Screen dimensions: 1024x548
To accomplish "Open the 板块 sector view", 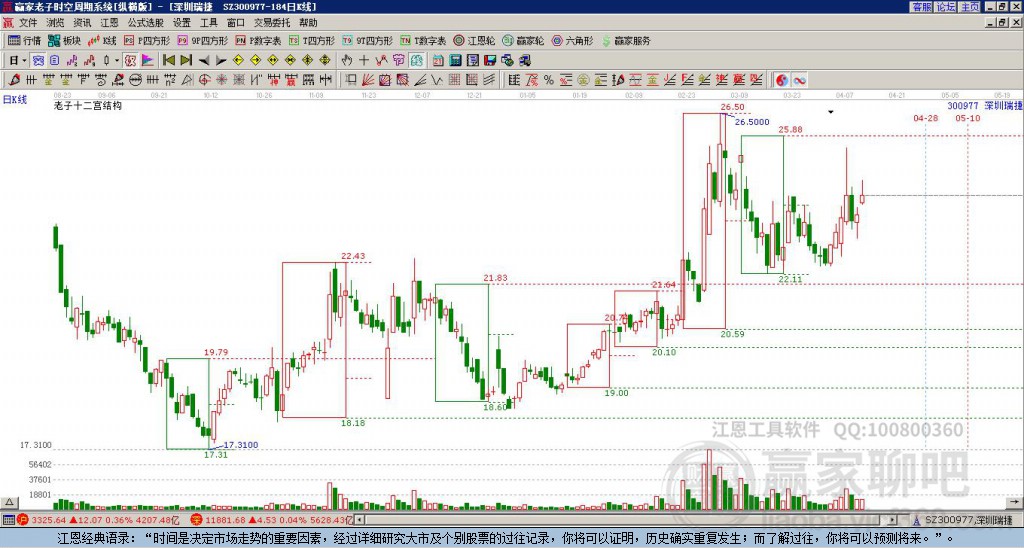I will pos(64,40).
